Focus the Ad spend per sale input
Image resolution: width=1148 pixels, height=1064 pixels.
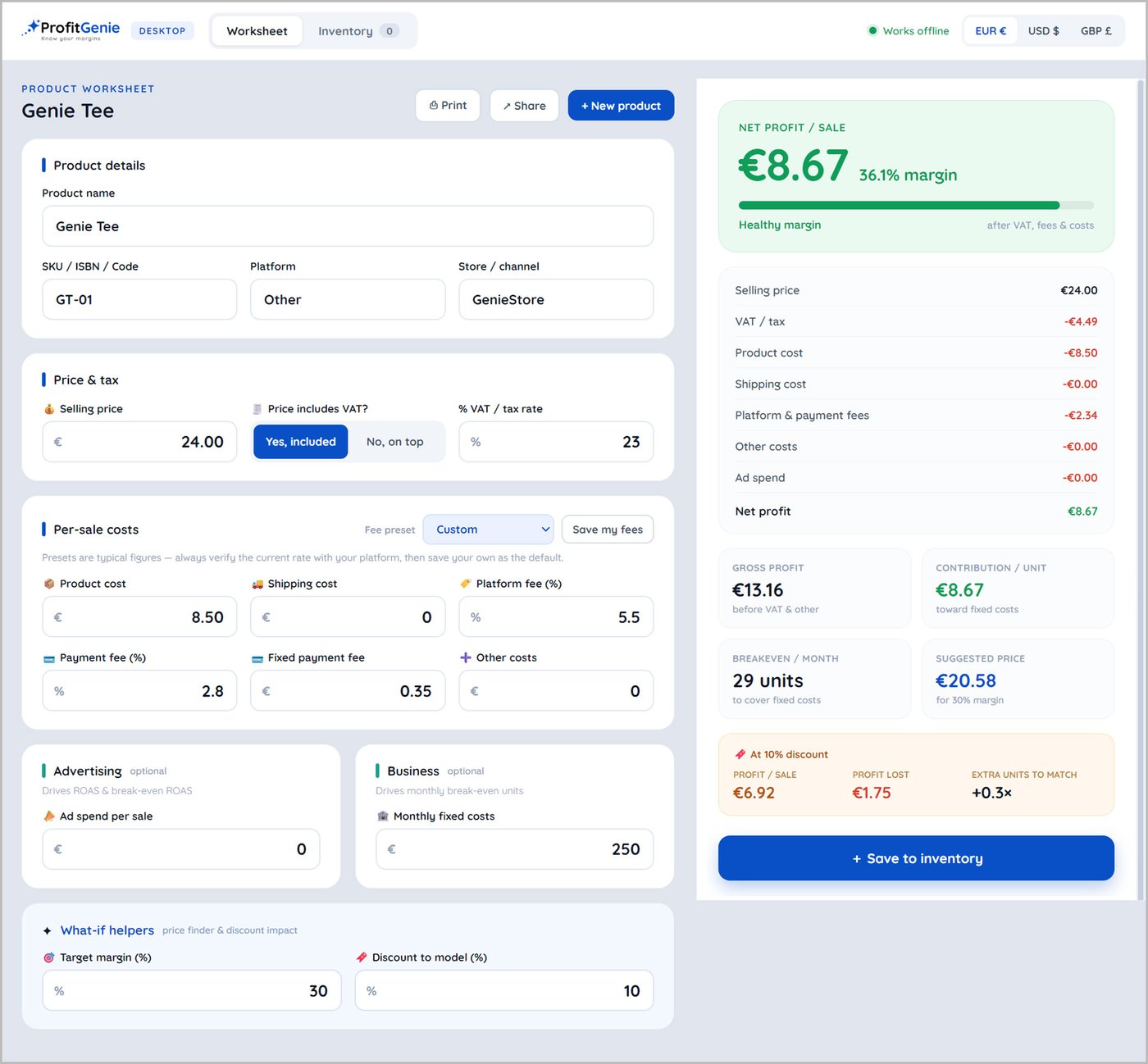(x=181, y=849)
